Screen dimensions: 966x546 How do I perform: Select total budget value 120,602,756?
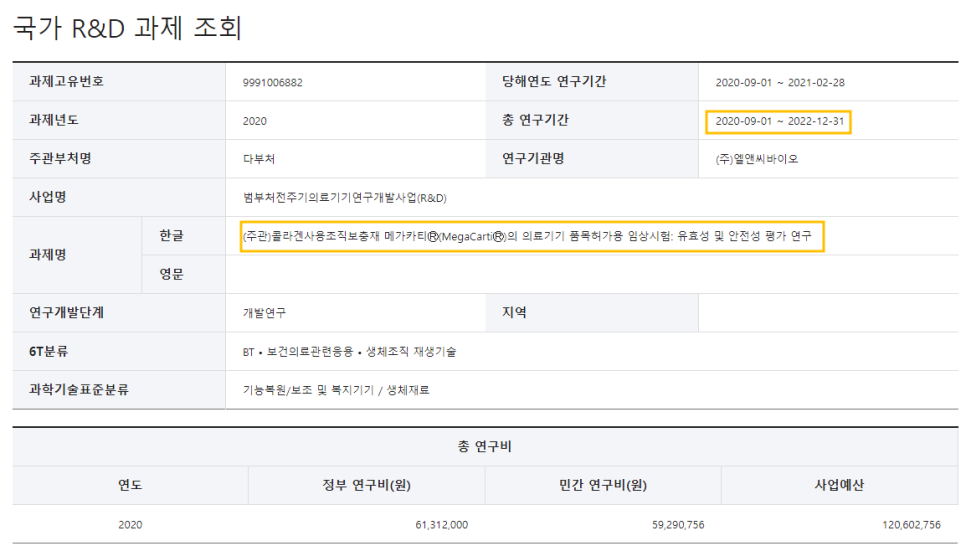[911, 524]
